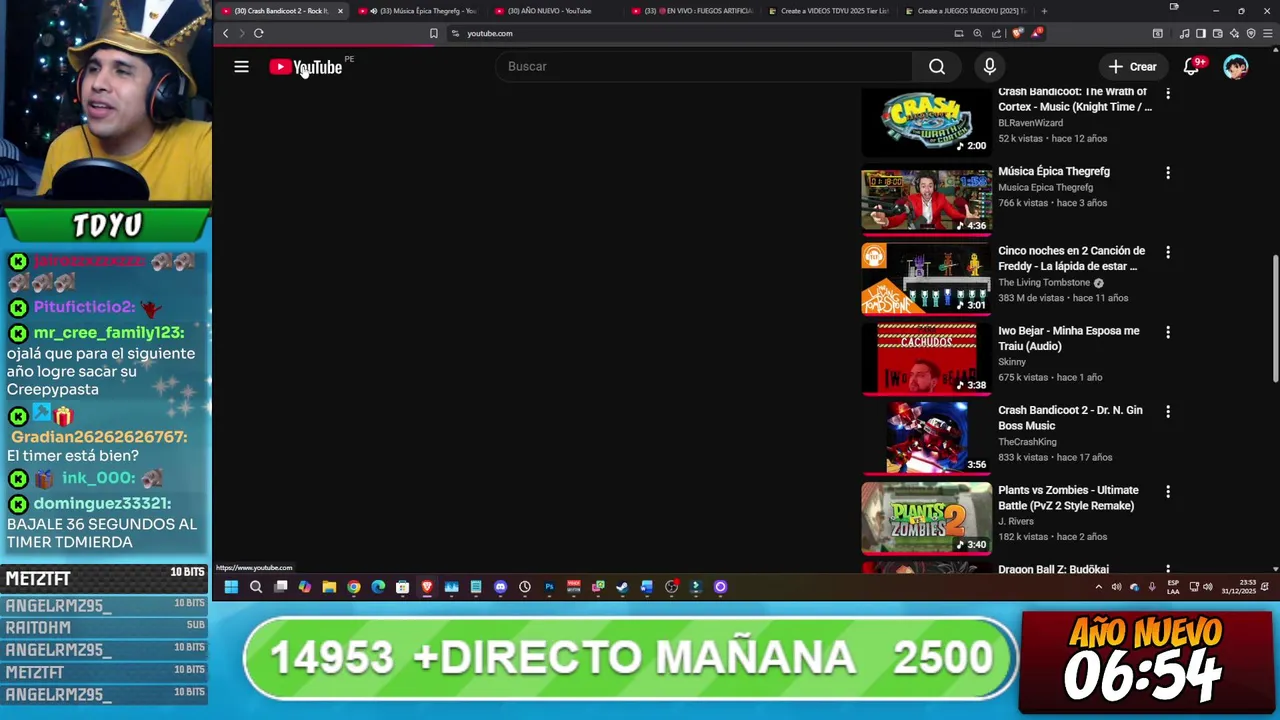Visit Skinny channel
Image resolution: width=1280 pixels, height=720 pixels.
pos(1012,362)
